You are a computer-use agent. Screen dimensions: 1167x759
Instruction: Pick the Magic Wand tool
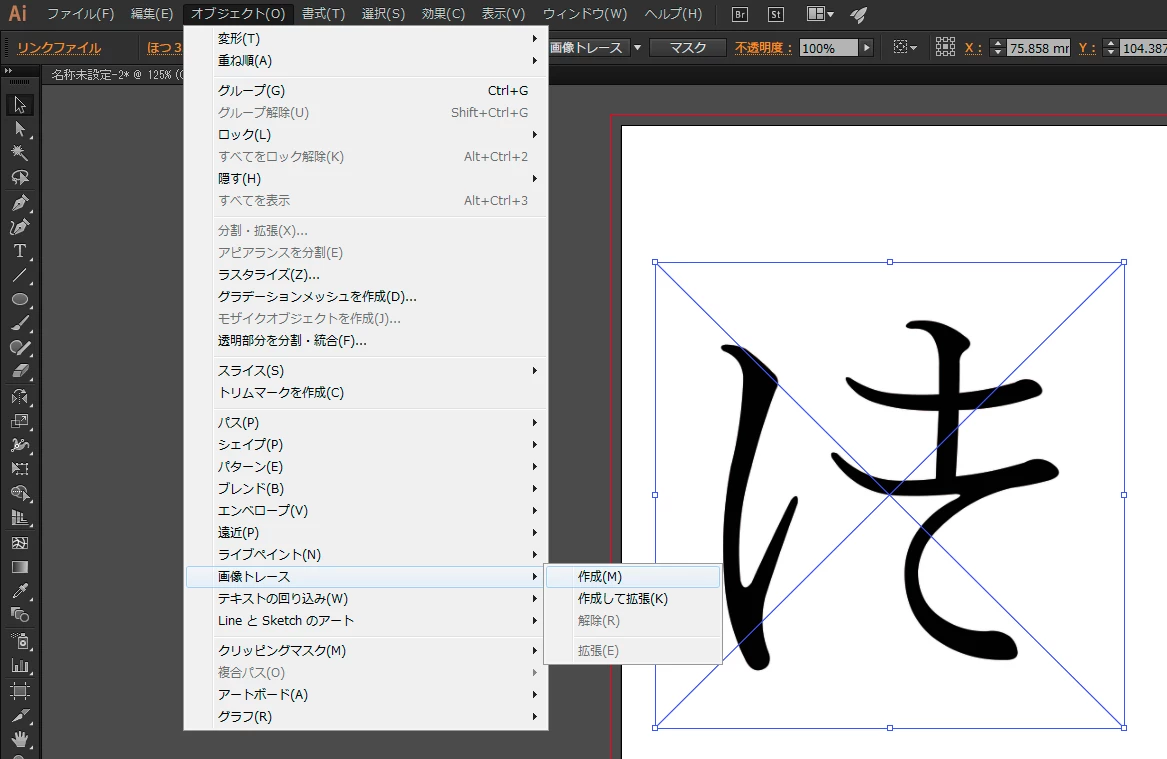pyautogui.click(x=20, y=153)
